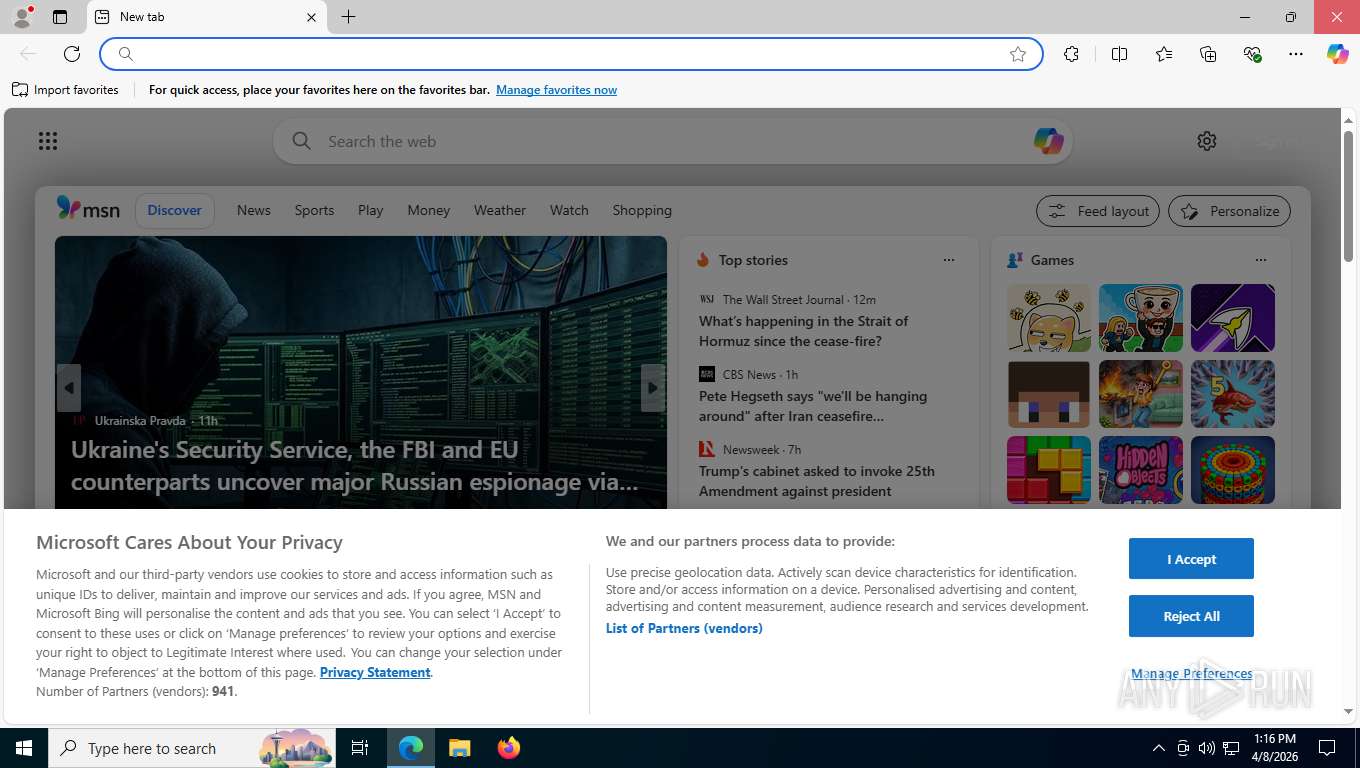
Task: Click the Copilot icon in search box
Action: [1048, 141]
